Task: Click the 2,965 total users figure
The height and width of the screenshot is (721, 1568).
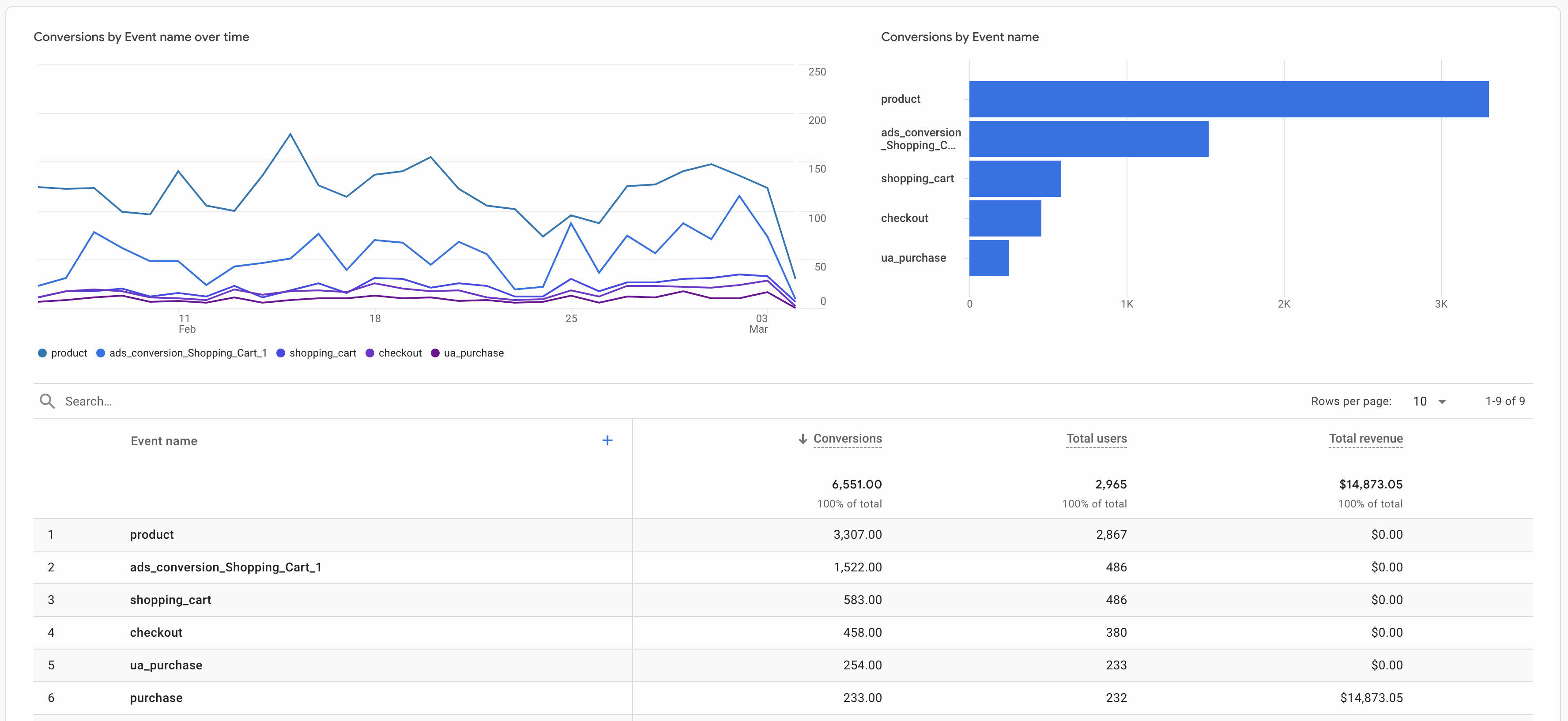Action: [1111, 485]
